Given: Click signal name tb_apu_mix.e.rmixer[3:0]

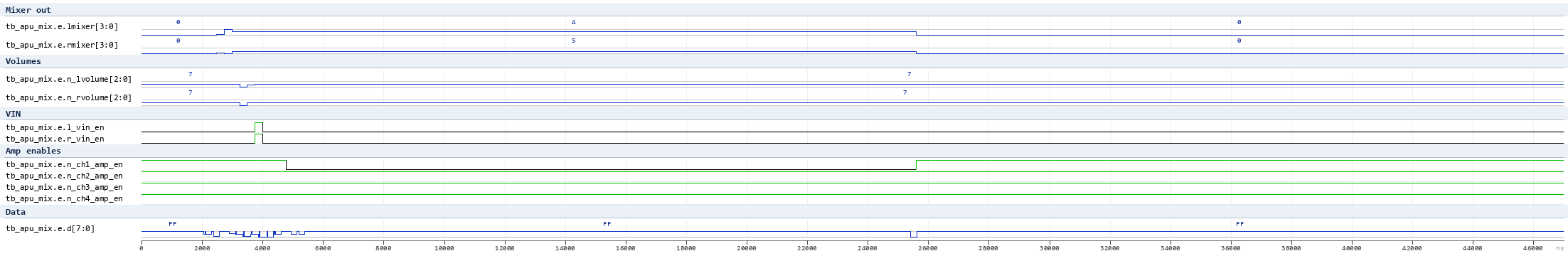Looking at the screenshot, I should tap(62, 45).
